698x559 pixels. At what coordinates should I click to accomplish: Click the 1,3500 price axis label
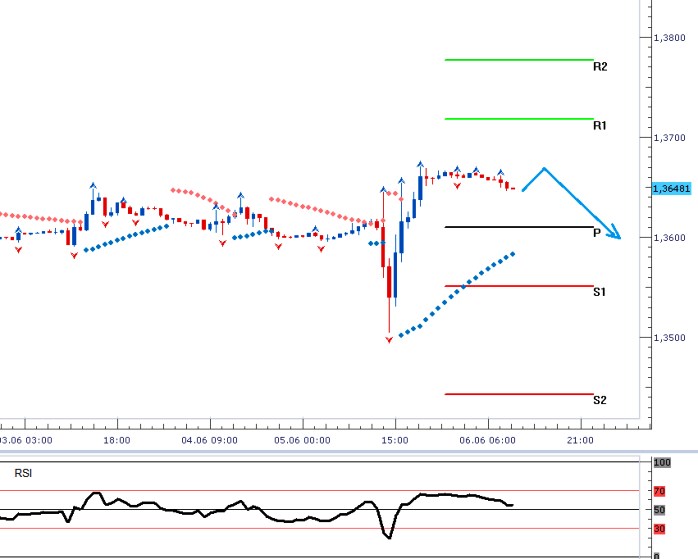tap(670, 338)
